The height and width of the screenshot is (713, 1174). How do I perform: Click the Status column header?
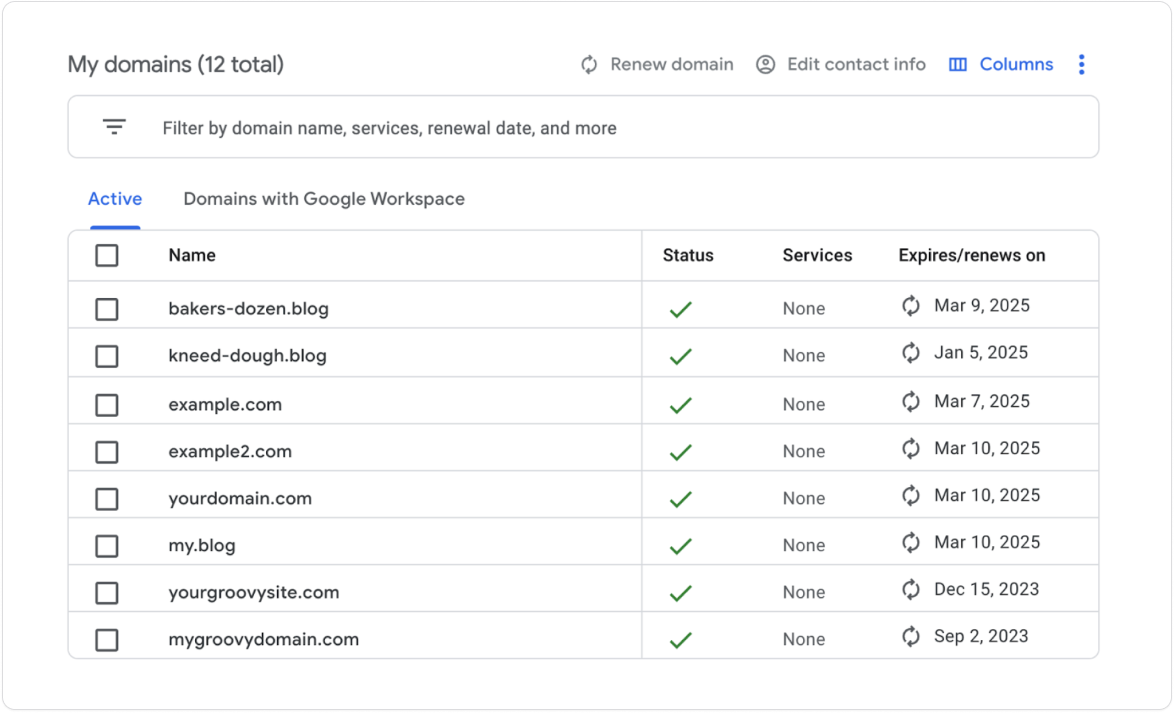pyautogui.click(x=688, y=255)
